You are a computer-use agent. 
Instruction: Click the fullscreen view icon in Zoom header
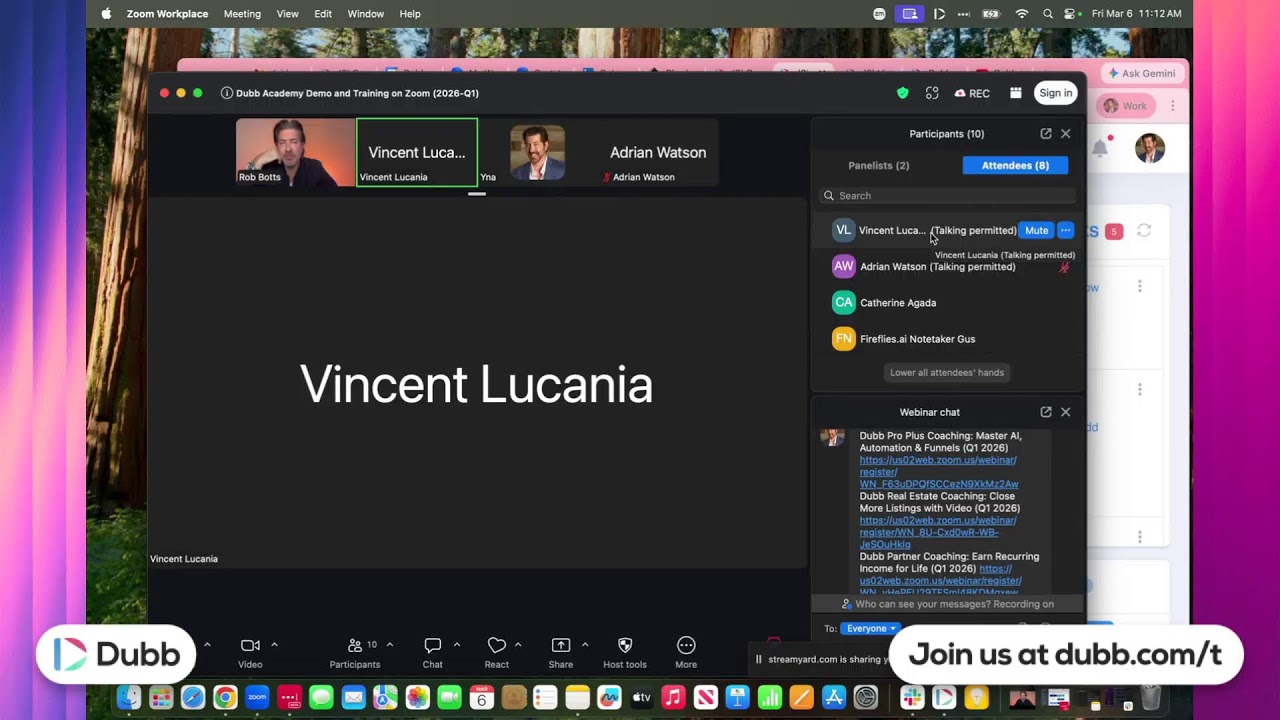pyautogui.click(x=932, y=93)
